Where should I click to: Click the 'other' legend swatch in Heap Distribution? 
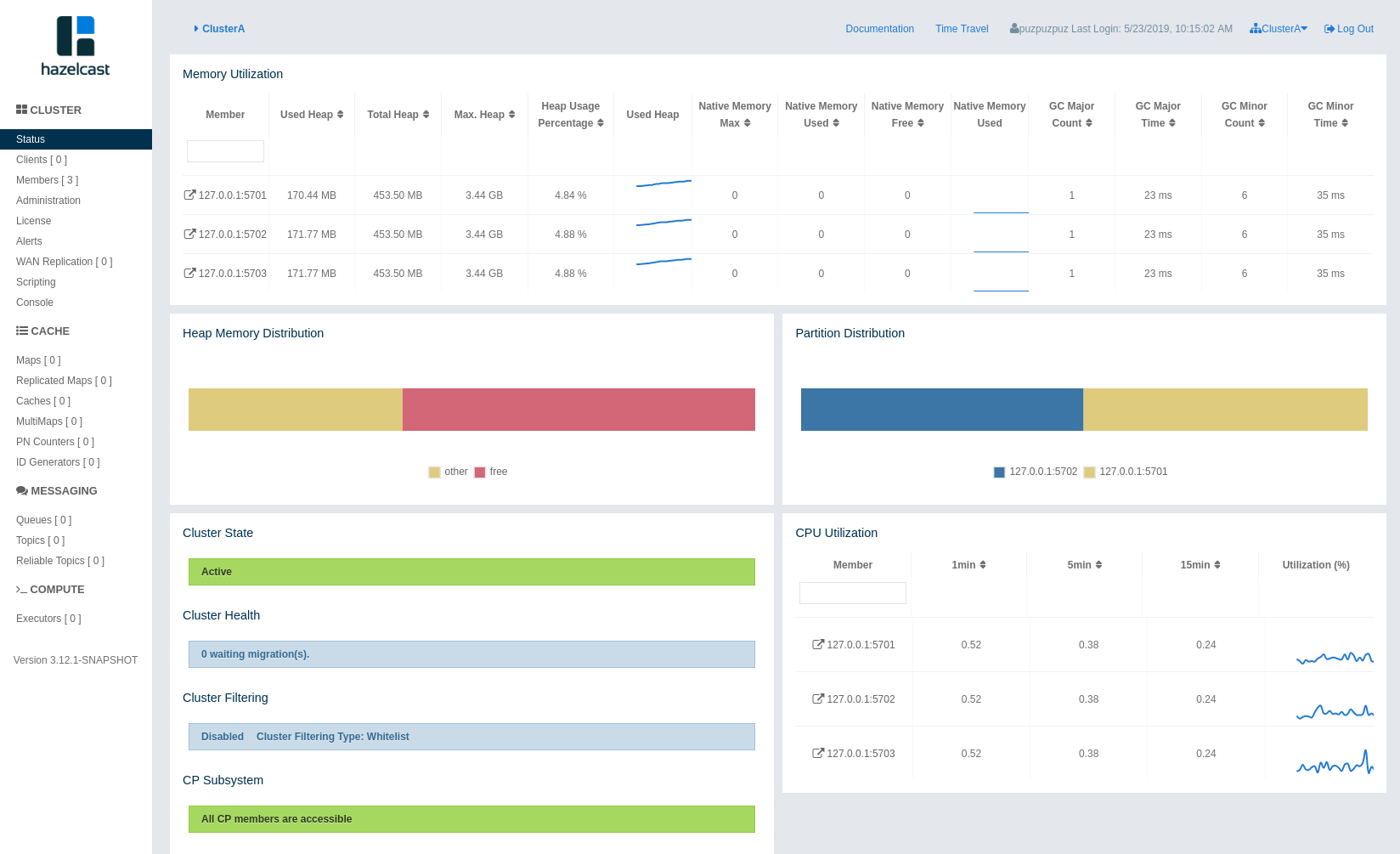click(434, 472)
